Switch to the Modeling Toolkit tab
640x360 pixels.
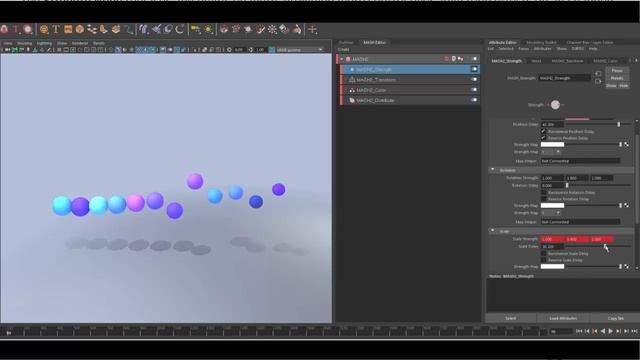pyautogui.click(x=541, y=42)
